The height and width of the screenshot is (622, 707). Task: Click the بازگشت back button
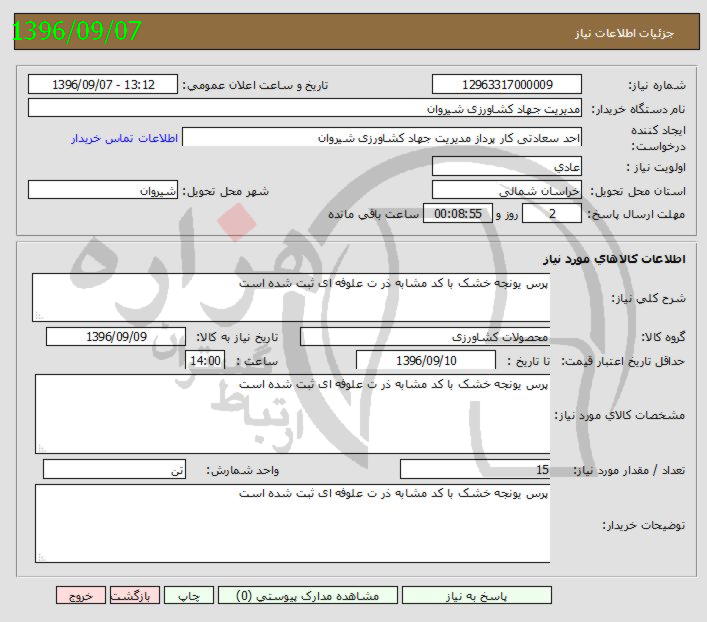[135, 595]
